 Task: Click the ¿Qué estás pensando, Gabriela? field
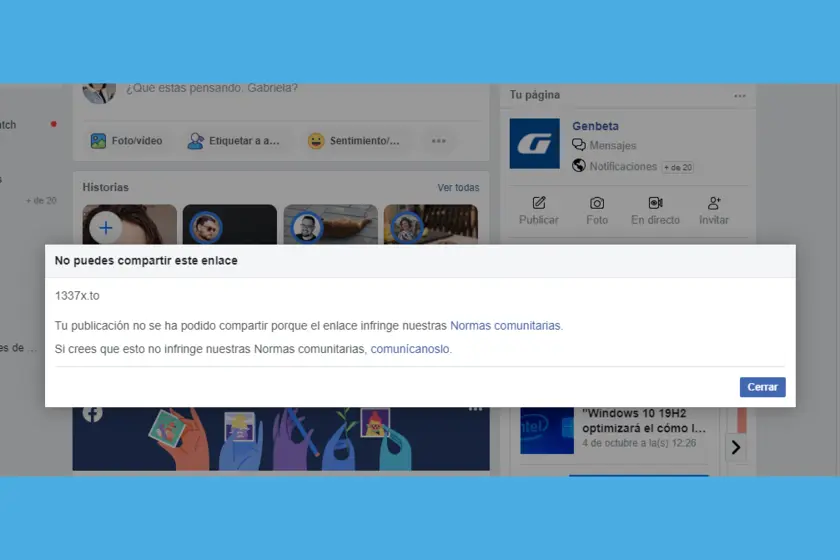pos(212,88)
